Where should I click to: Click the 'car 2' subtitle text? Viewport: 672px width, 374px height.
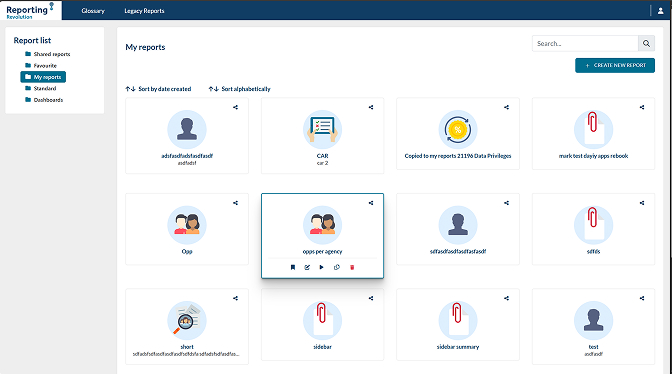(x=322, y=163)
